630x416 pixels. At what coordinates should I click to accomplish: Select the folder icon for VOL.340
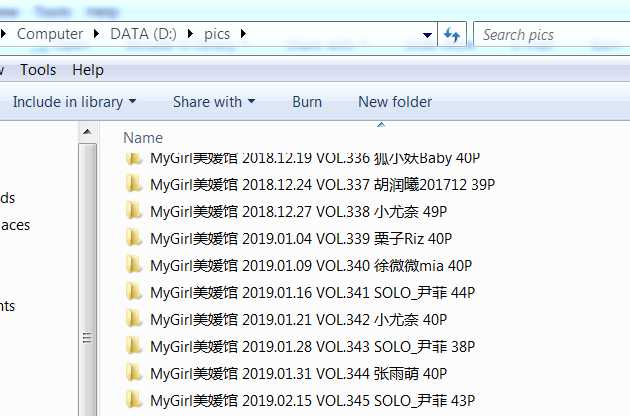coord(133,265)
